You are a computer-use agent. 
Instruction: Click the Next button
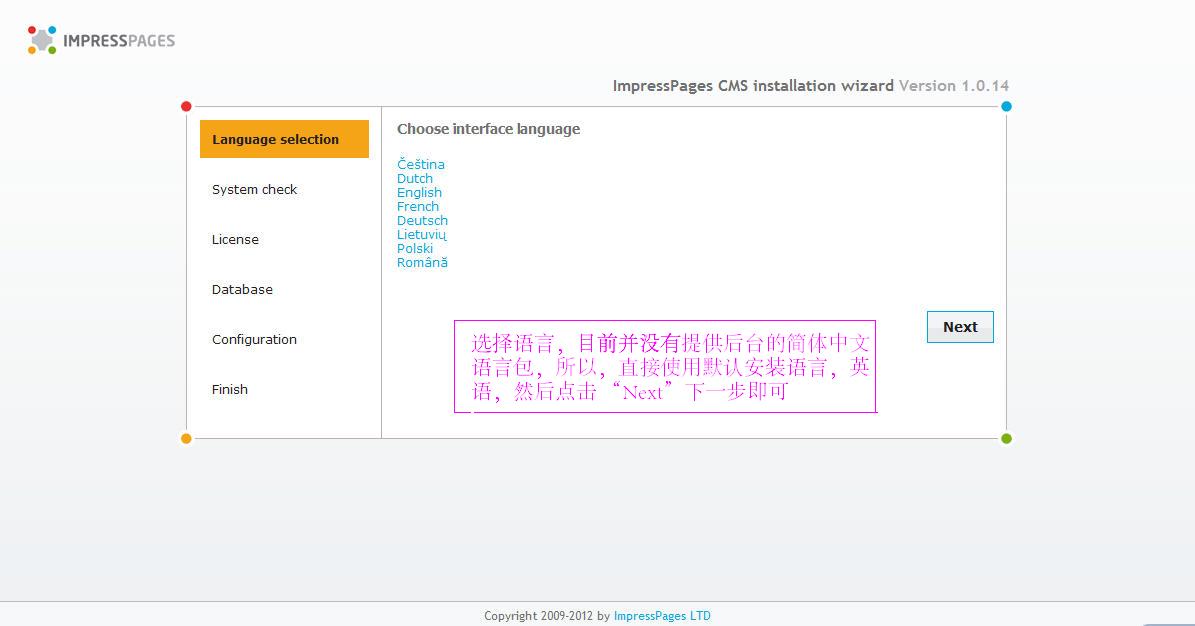pyautogui.click(x=960, y=327)
